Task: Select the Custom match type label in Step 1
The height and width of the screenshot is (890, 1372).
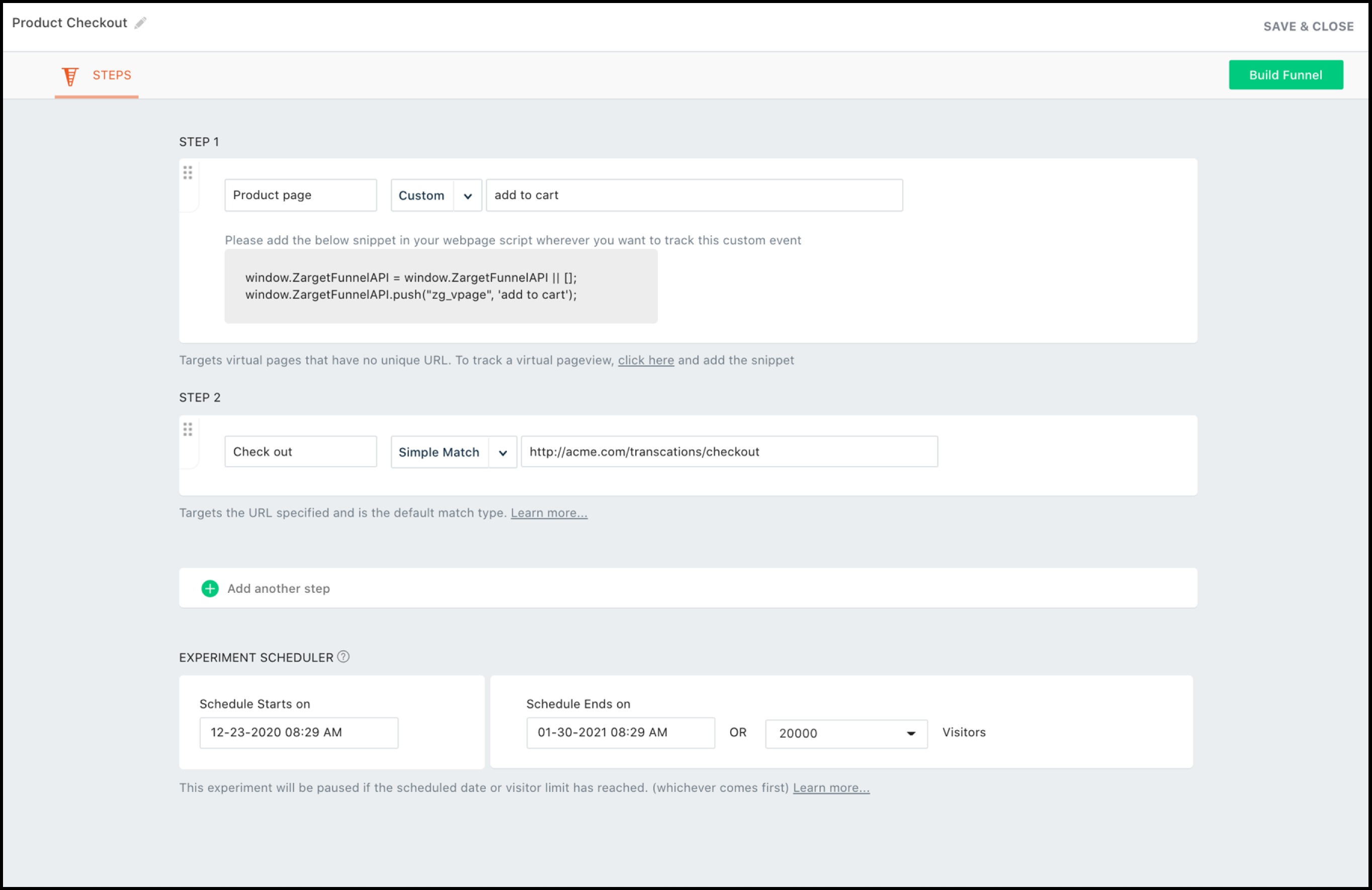Action: 422,196
